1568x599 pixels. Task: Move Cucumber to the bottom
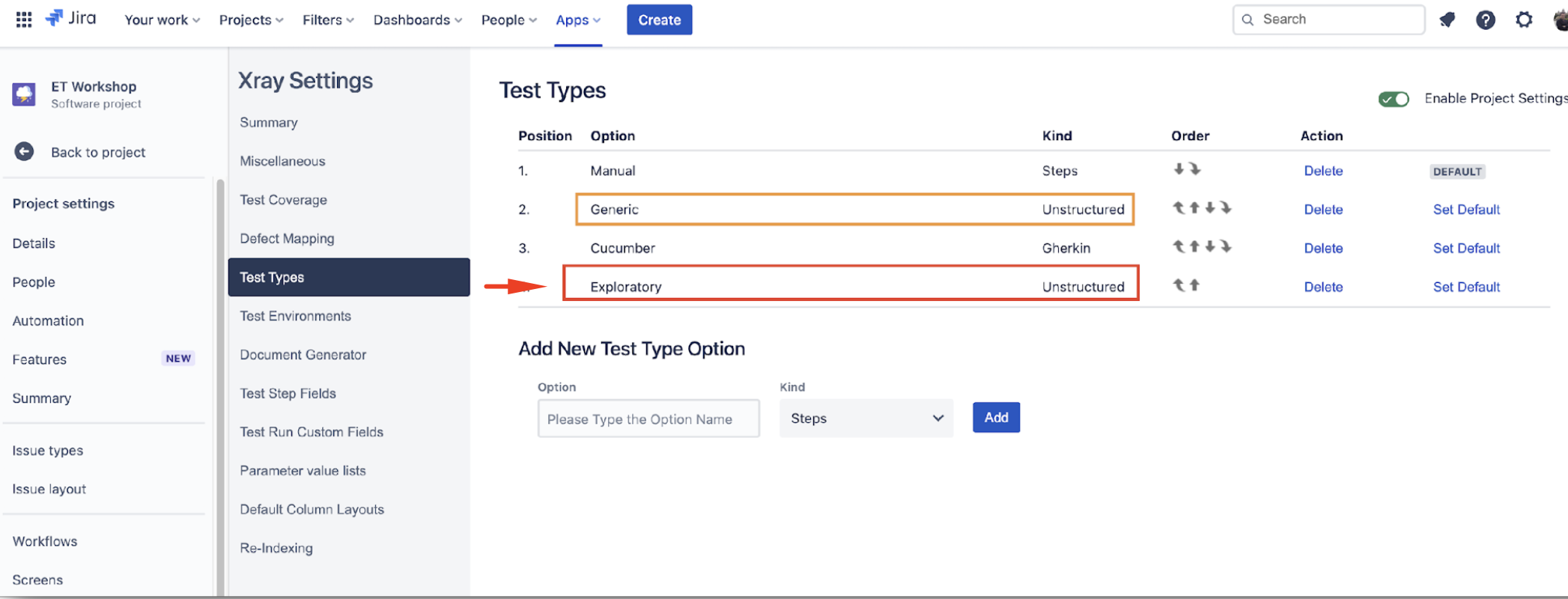tap(1226, 246)
